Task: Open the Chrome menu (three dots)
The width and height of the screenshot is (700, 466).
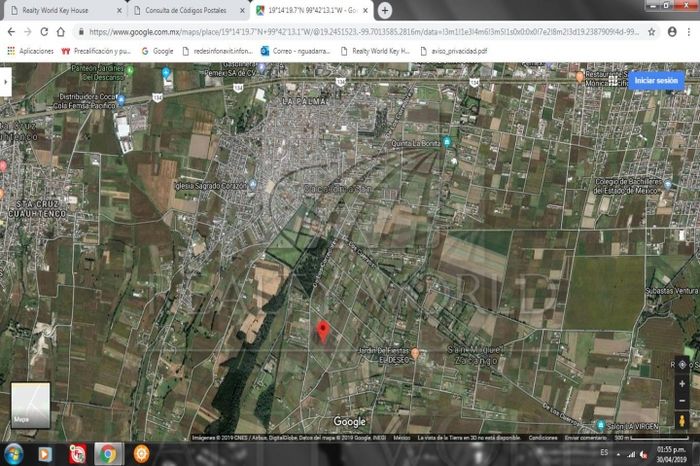Action: 689,31
